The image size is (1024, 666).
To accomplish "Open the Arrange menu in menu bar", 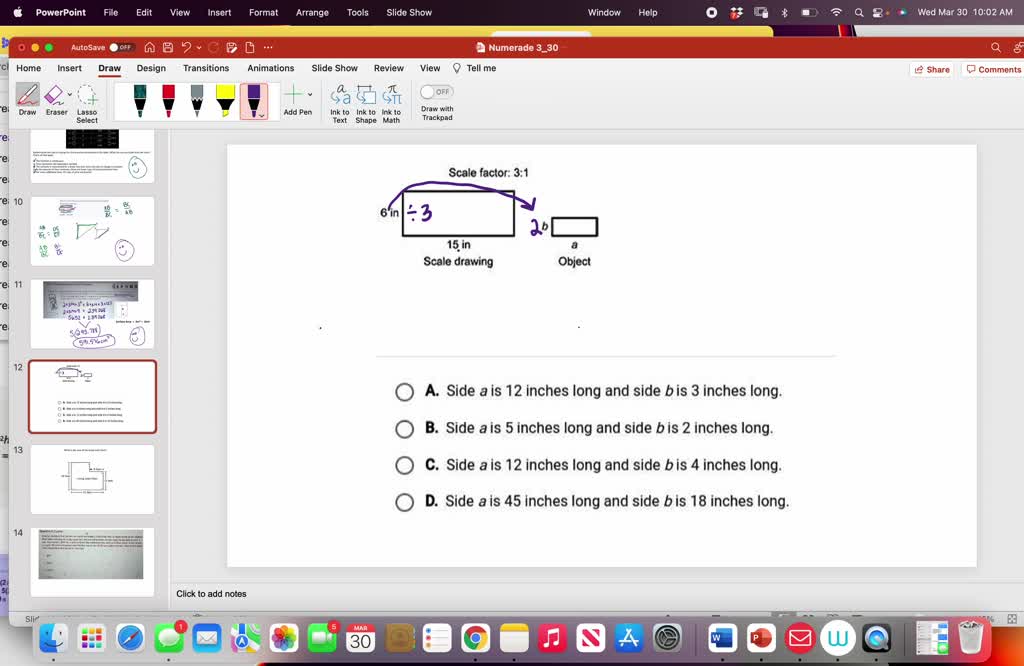I will click(312, 12).
